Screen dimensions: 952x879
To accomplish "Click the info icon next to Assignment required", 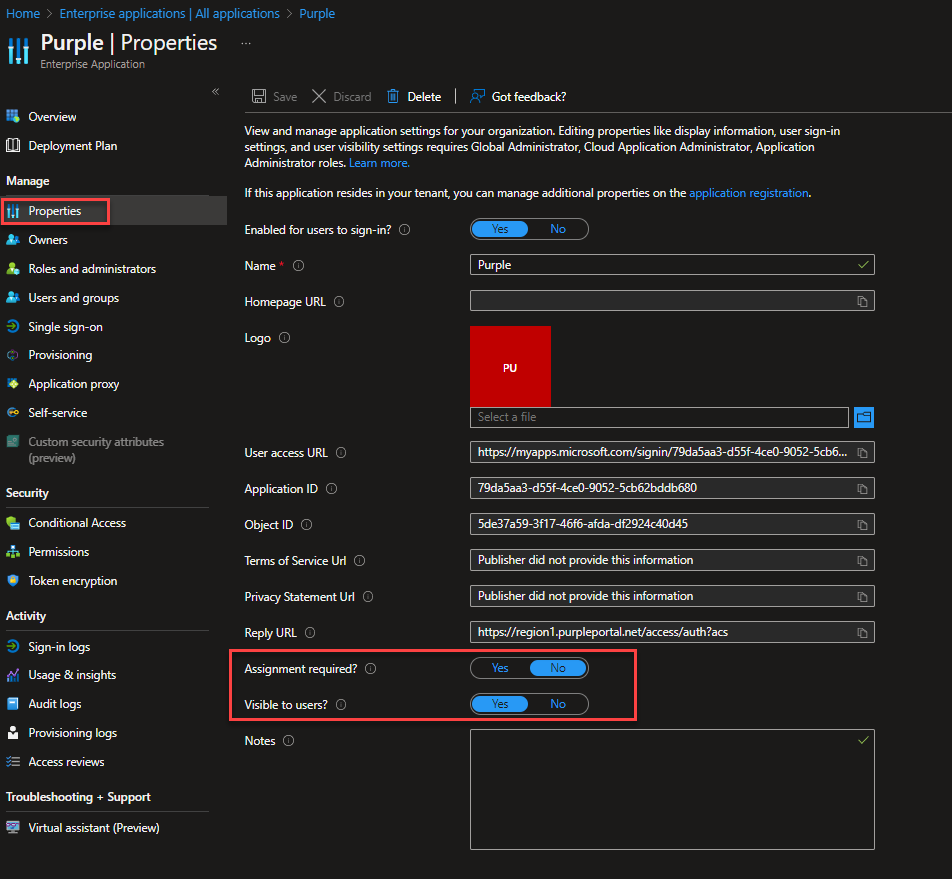I will (371, 668).
